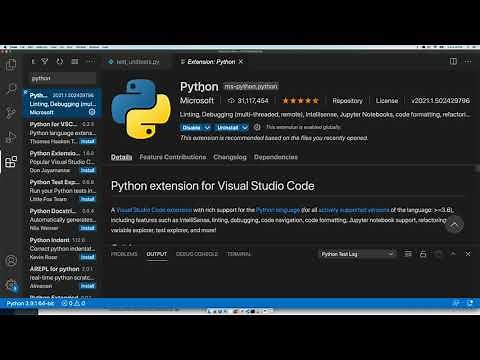This screenshot has height=360, width=480.
Task: Open the Changelog tab
Action: coord(230,157)
